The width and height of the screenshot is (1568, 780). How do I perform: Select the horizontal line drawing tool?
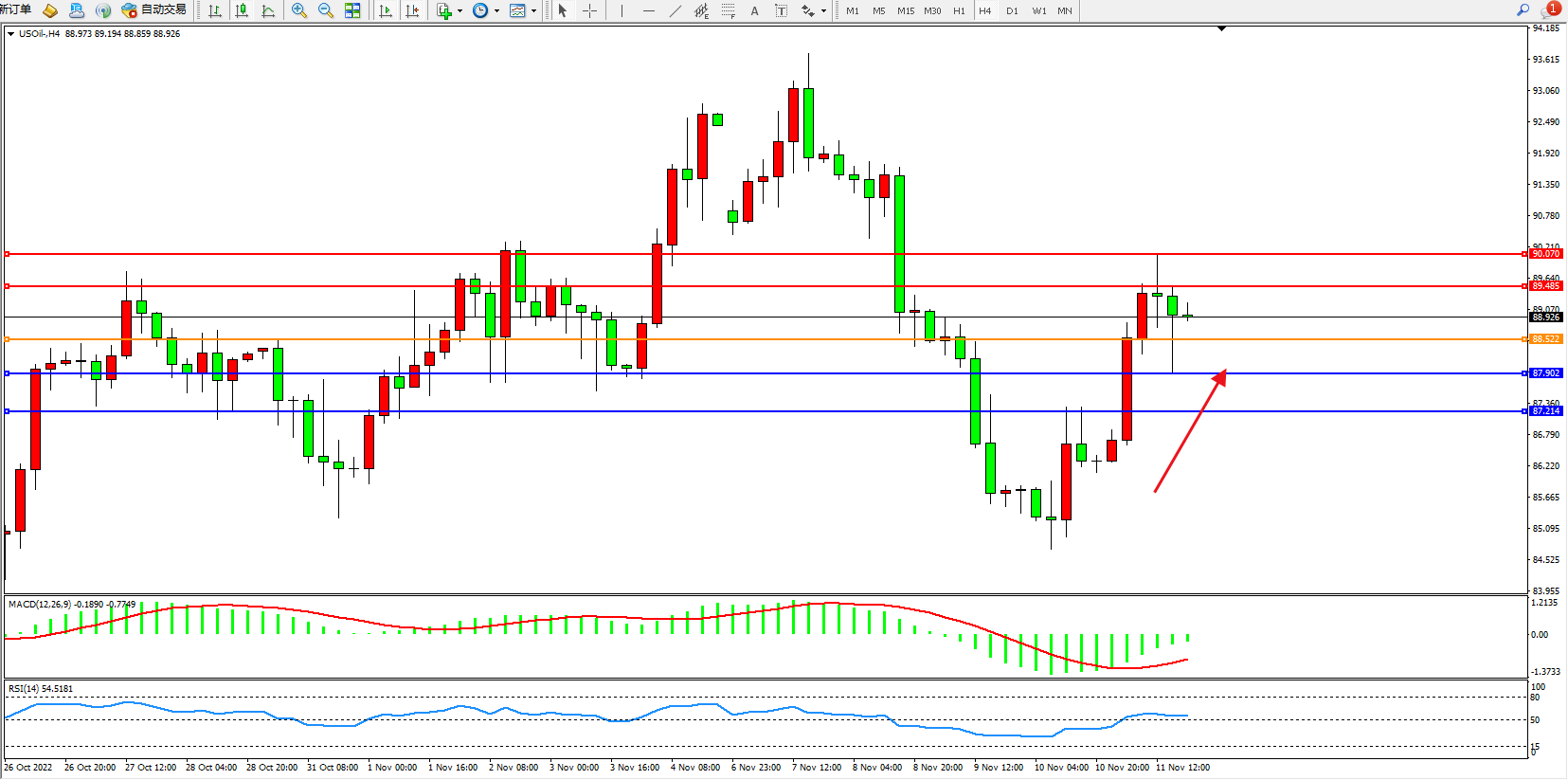[648, 10]
